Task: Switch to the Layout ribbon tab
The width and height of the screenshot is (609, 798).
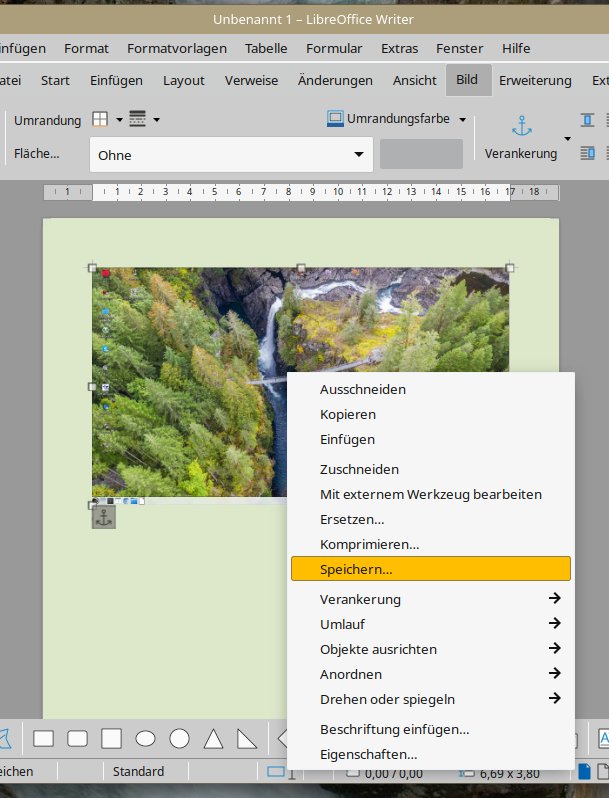Action: [x=184, y=80]
